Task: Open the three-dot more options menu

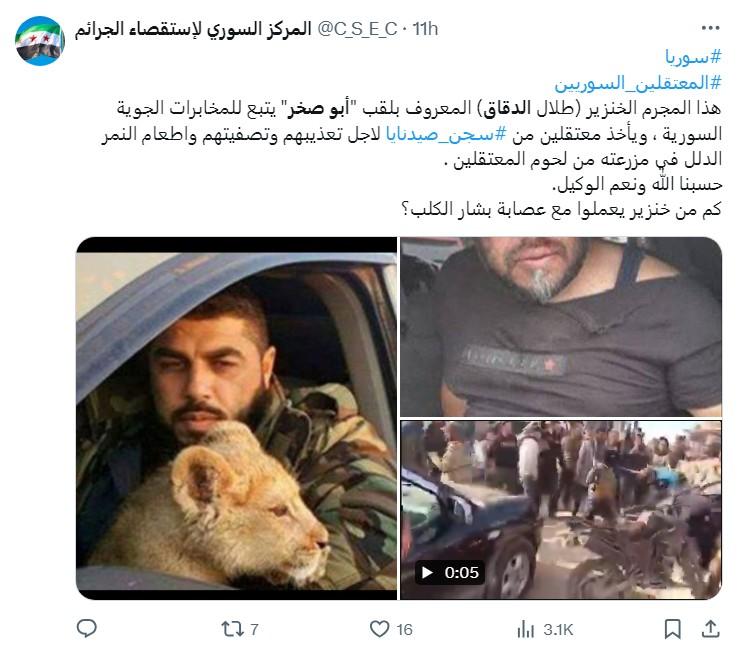Action: 710,29
